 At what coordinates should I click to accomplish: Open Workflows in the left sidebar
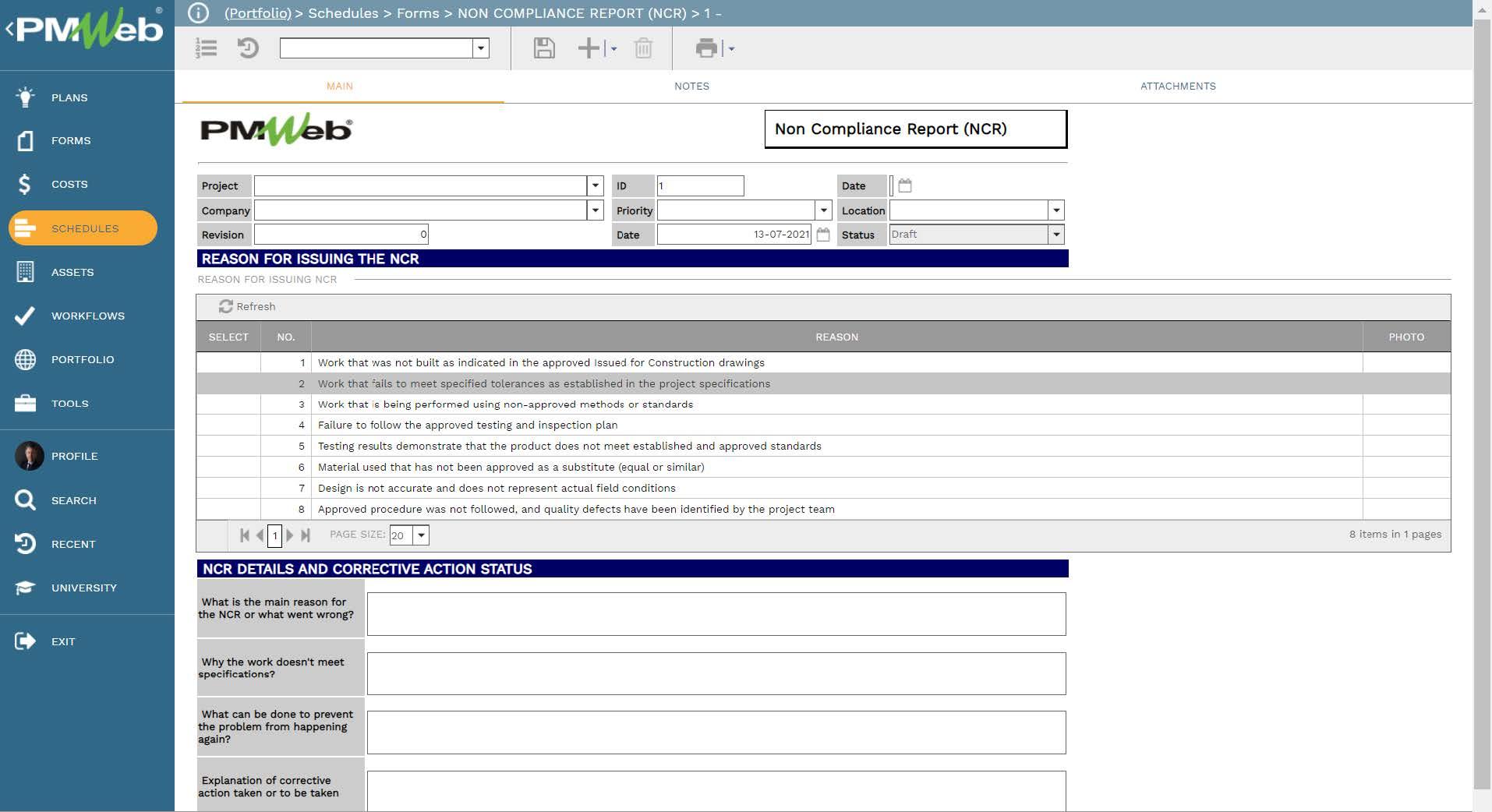pyautogui.click(x=87, y=316)
